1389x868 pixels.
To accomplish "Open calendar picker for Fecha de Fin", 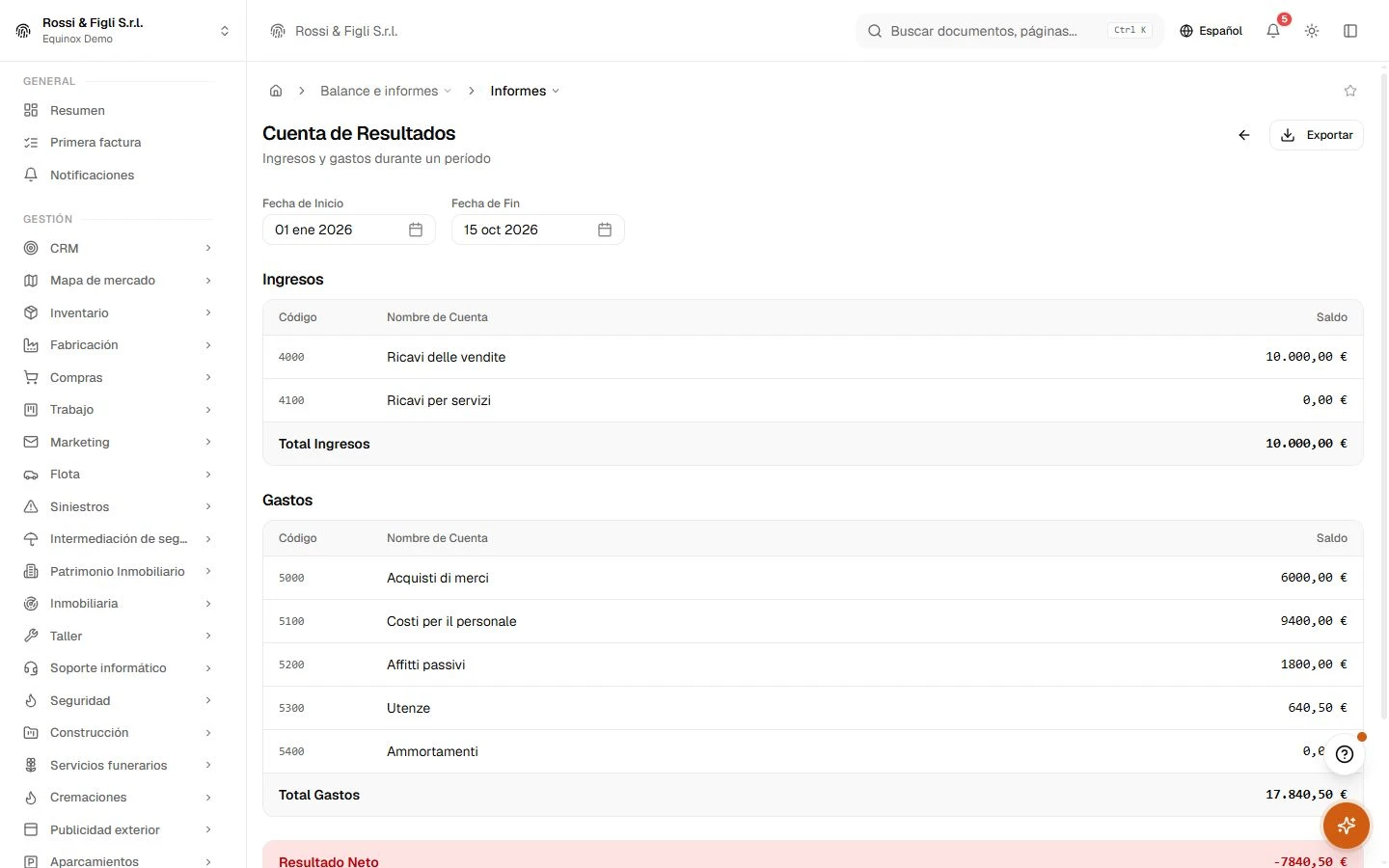I will click(x=605, y=230).
